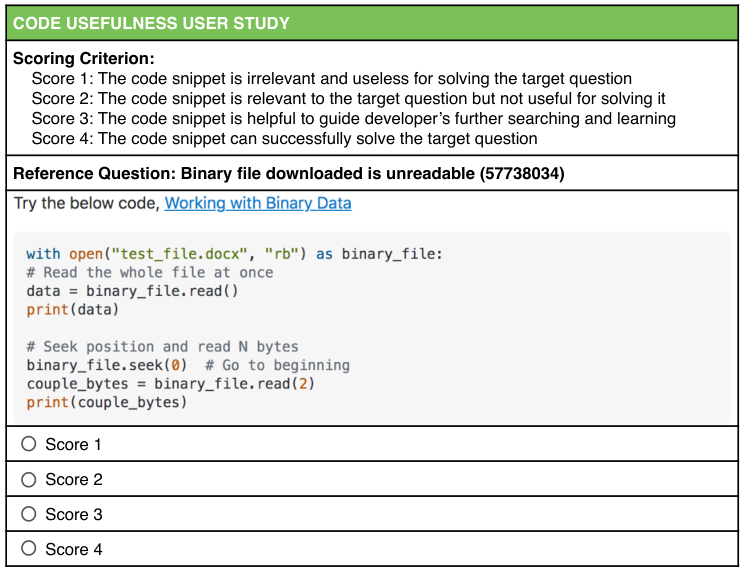Click the 'Scoring Criterion:' heading

(84, 58)
